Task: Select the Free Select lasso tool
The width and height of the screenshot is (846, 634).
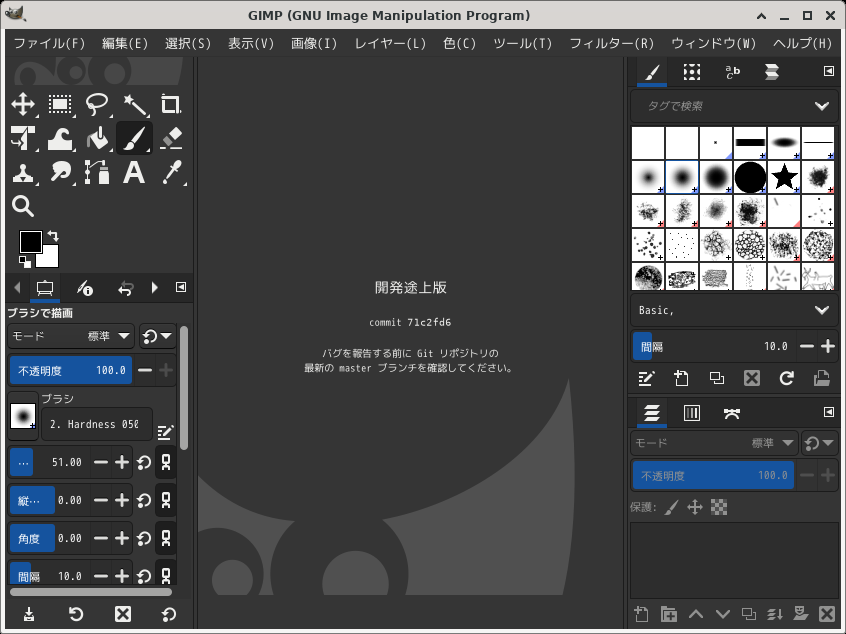Action: tap(97, 104)
